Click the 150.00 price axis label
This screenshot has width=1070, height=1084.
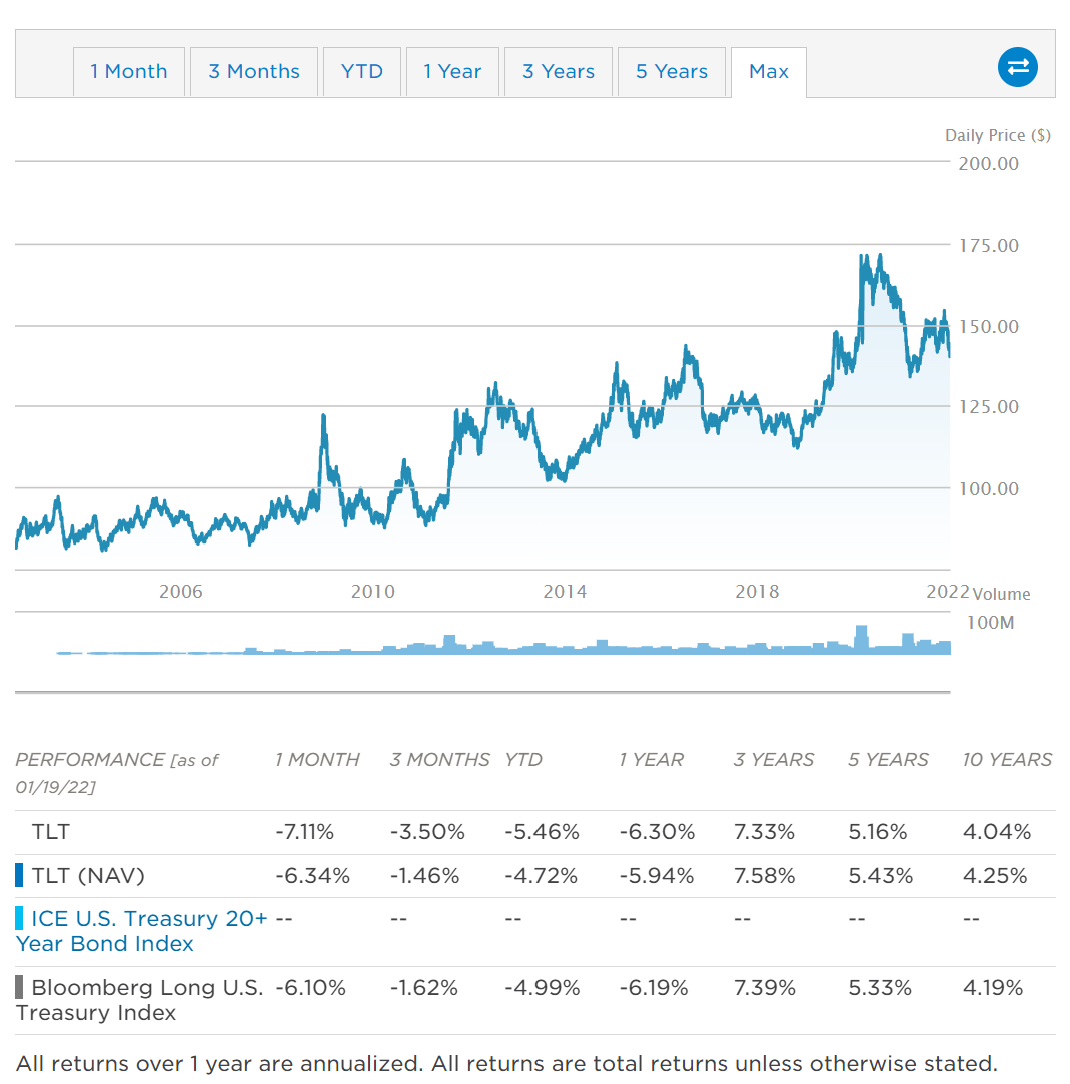(988, 326)
